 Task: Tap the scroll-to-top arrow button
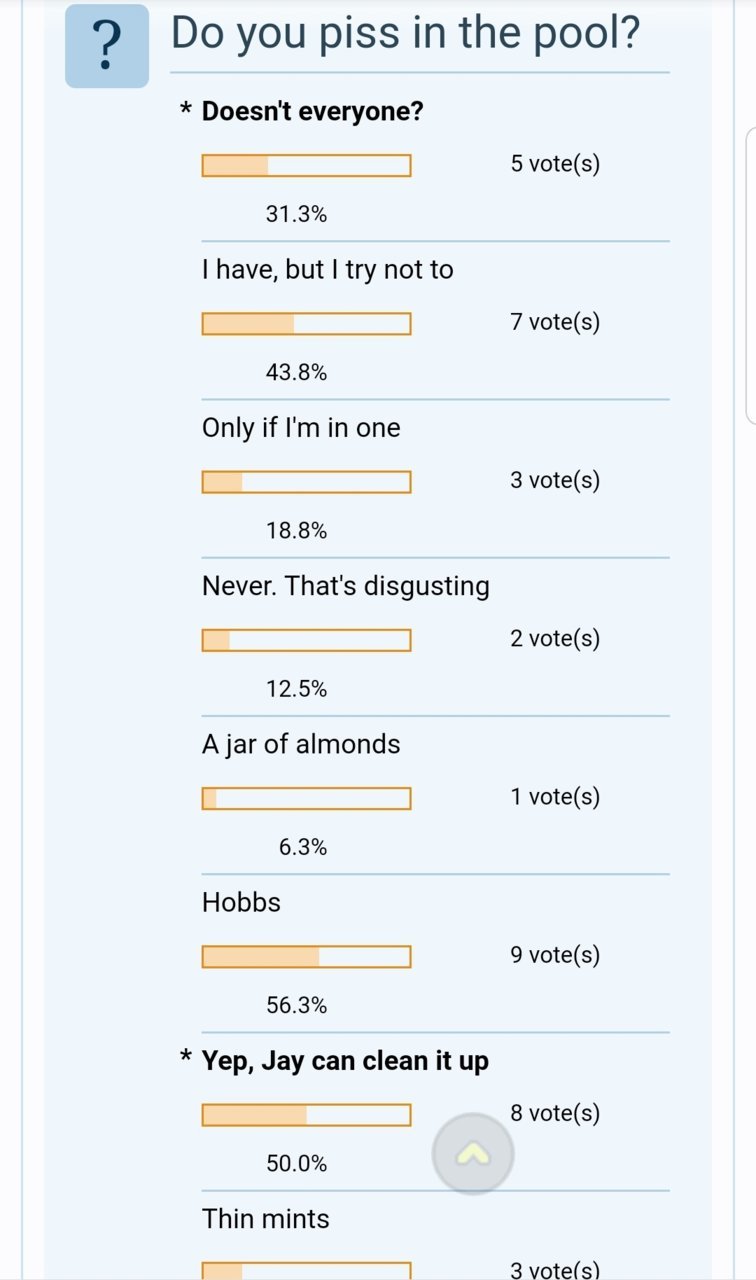473,1154
